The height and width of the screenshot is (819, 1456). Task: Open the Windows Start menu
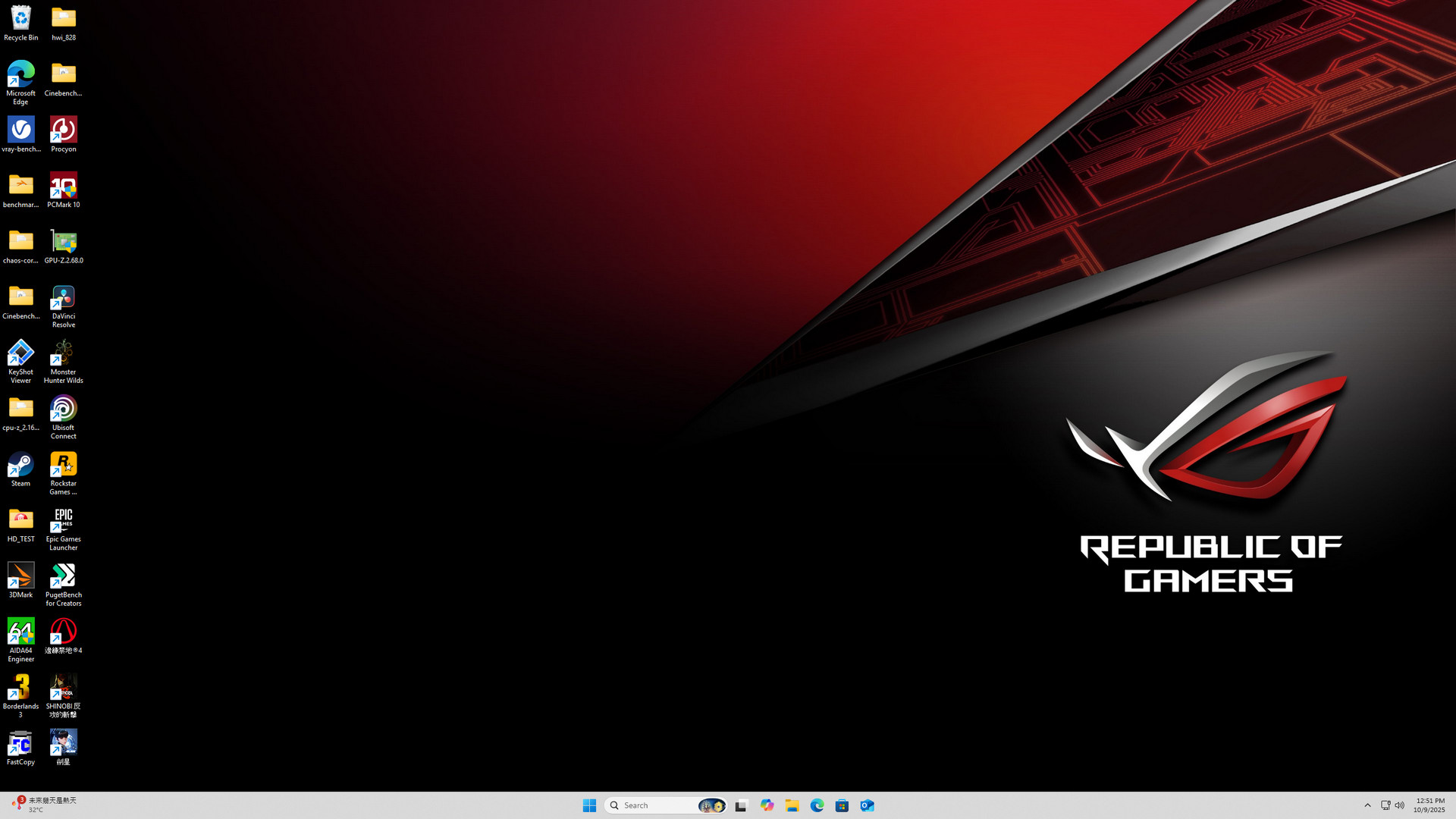point(589,805)
